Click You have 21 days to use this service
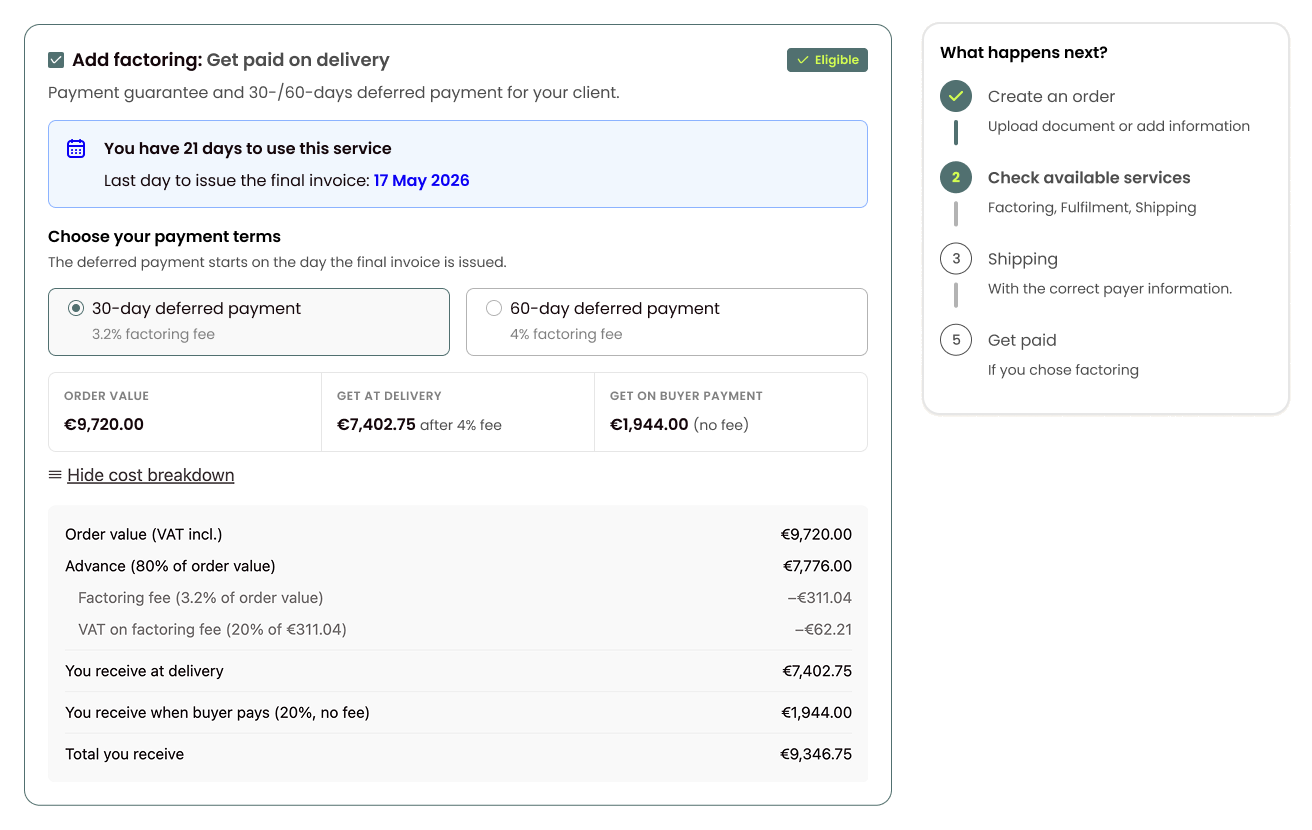 [248, 148]
